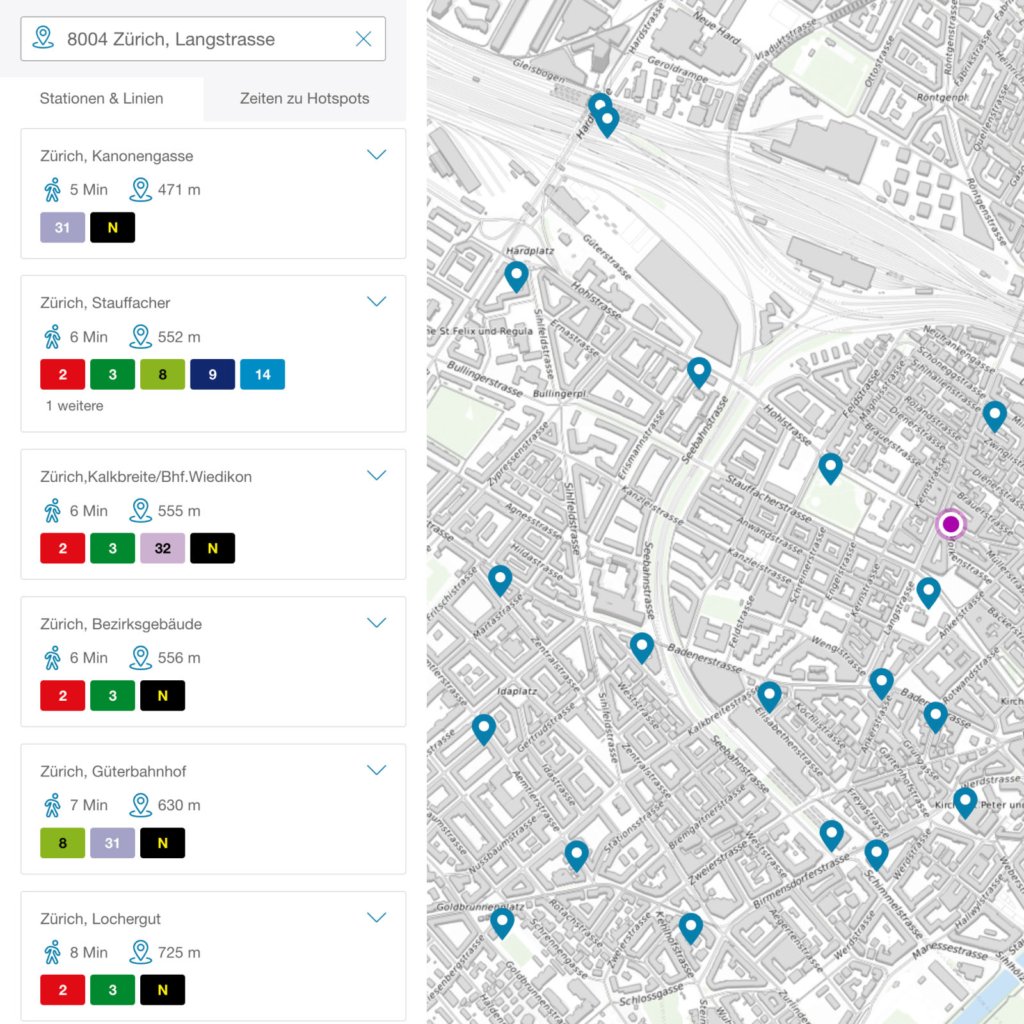Expand the Kalkbreite/Bhf.Wiedikon entry
This screenshot has width=1024, height=1024.
pyautogui.click(x=376, y=476)
